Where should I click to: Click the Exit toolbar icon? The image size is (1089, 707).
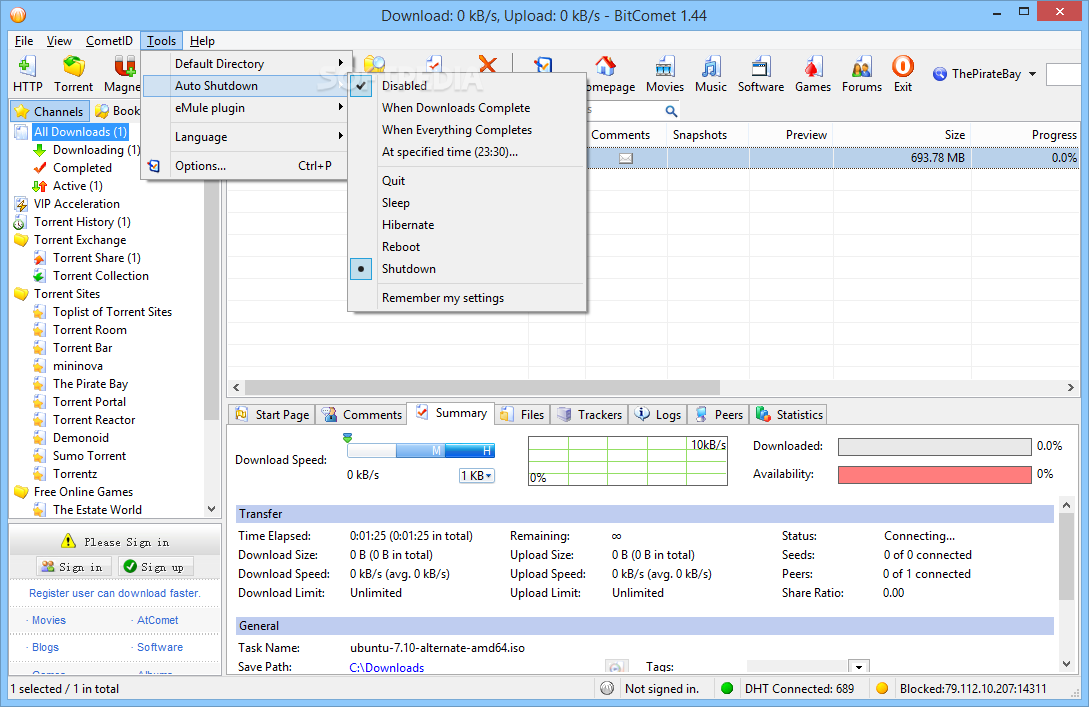point(903,74)
